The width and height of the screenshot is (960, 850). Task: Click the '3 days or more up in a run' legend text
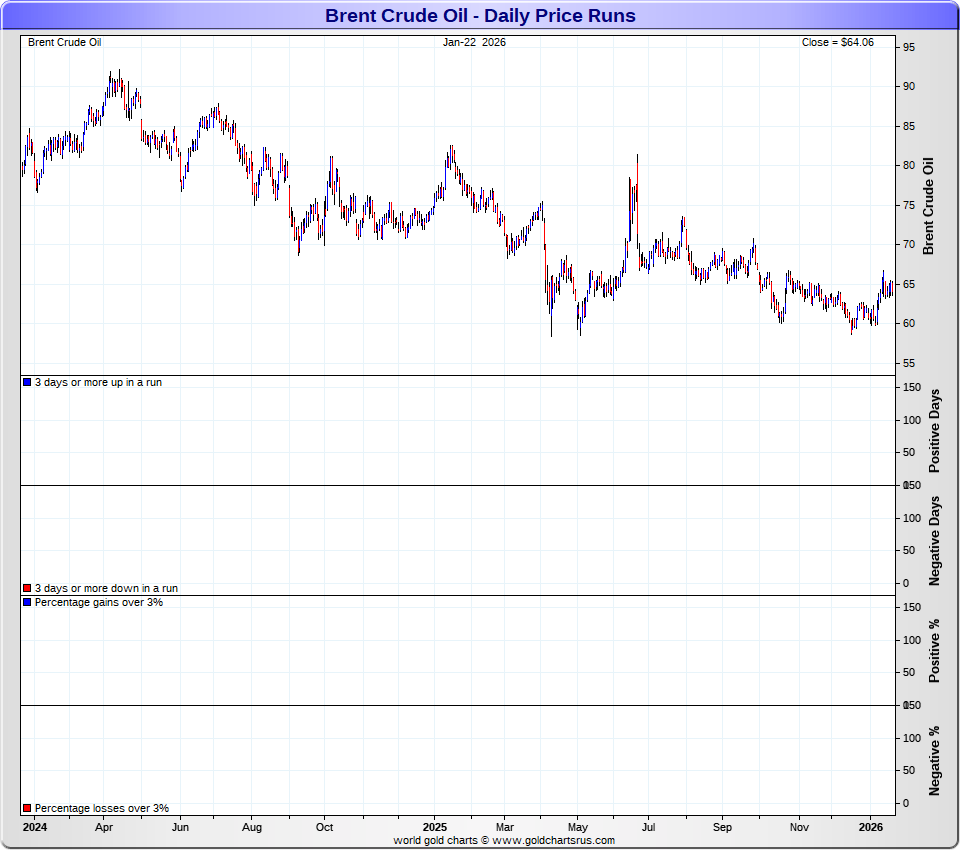pyautogui.click(x=98, y=383)
